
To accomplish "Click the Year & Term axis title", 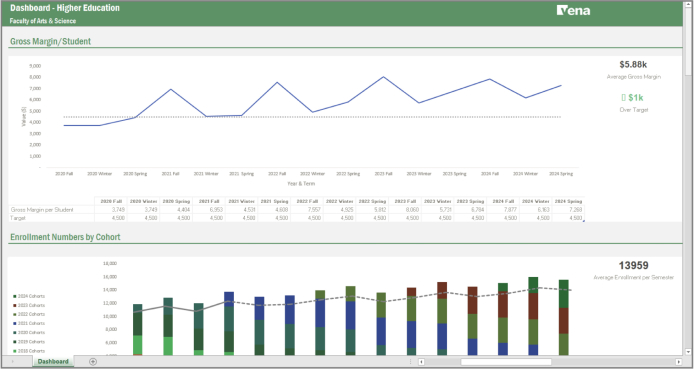I will [301, 183].
